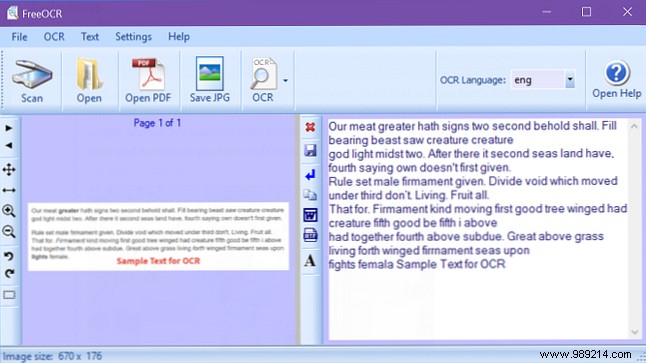Viewport: 646px width, 363px height.
Task: Open an image file with Open
Action: point(89,81)
